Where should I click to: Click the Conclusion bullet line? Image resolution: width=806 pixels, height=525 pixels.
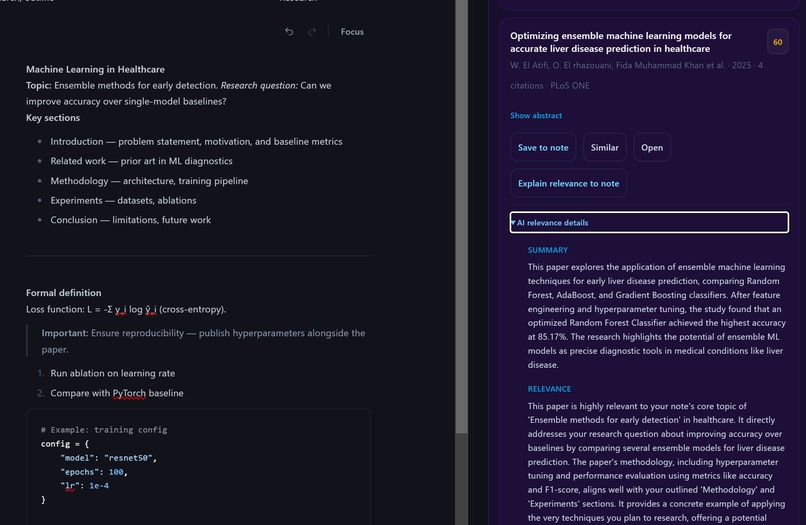pos(131,220)
